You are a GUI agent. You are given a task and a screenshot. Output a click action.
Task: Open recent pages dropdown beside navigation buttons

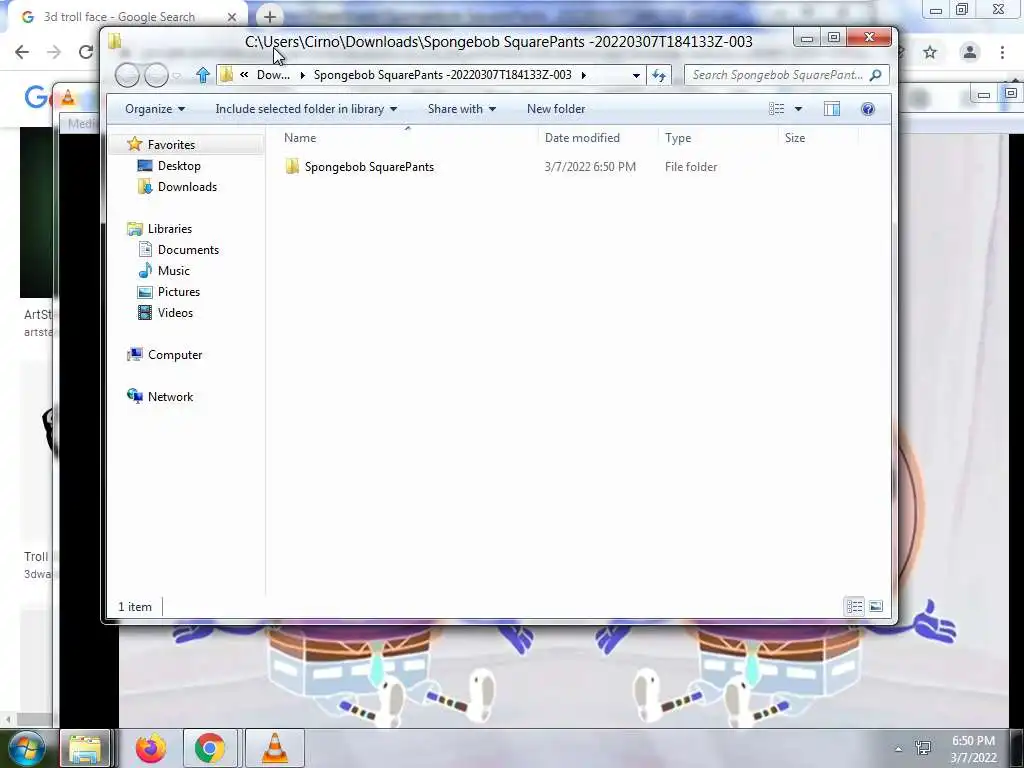(176, 76)
